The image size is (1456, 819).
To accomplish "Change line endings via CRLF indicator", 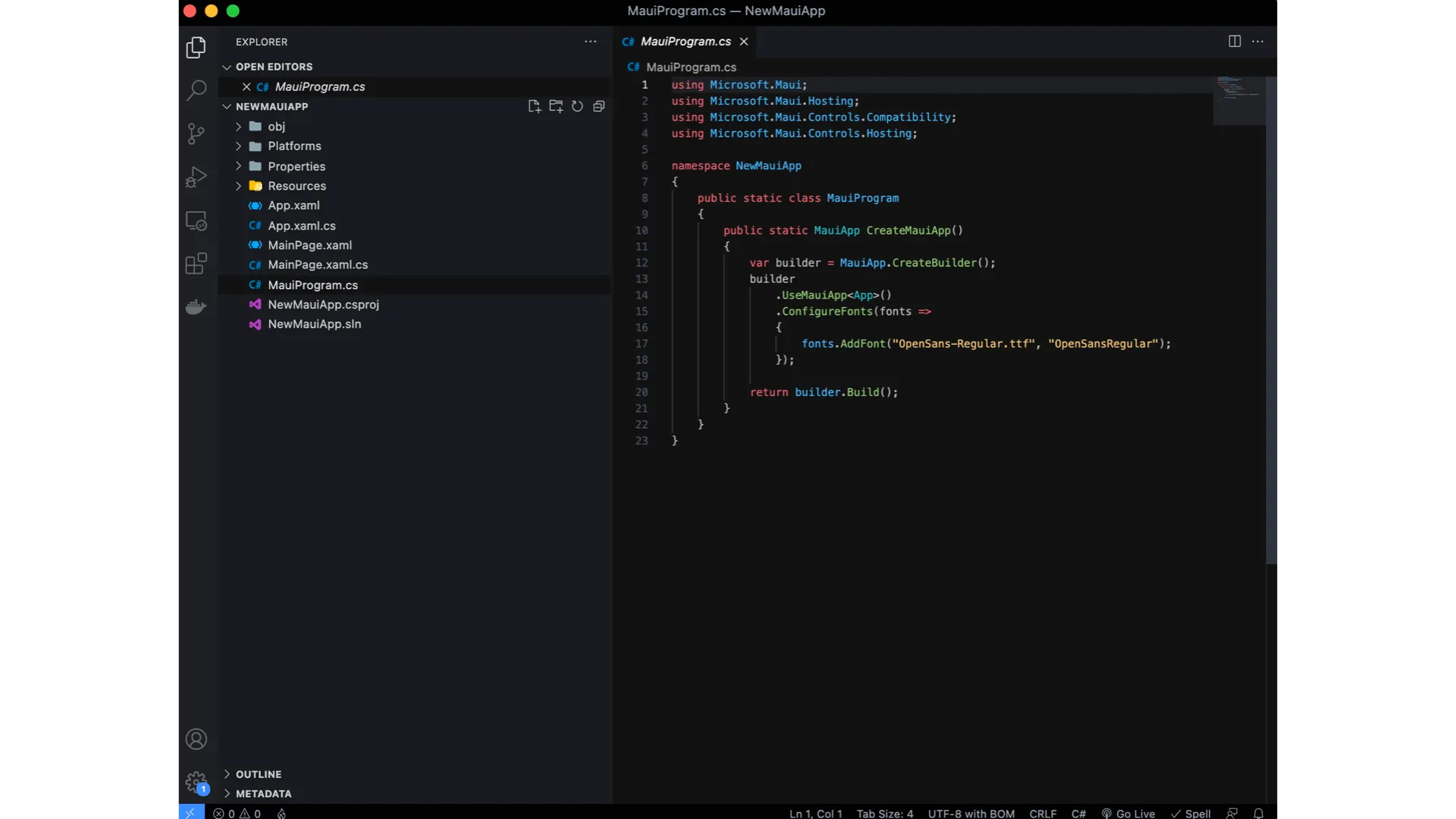I will click(1043, 812).
